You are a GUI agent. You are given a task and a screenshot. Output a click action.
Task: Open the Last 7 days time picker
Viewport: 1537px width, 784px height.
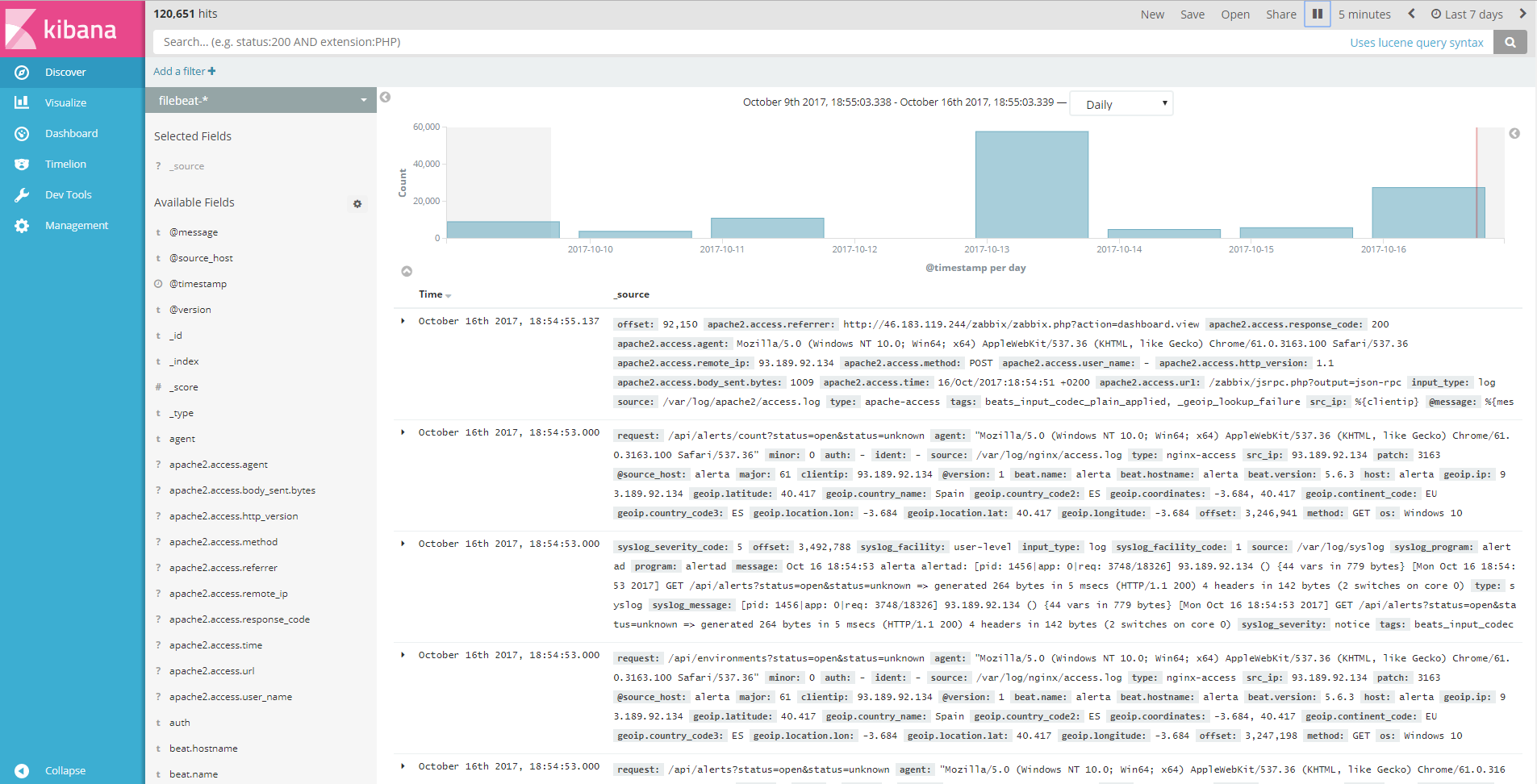point(1467,15)
